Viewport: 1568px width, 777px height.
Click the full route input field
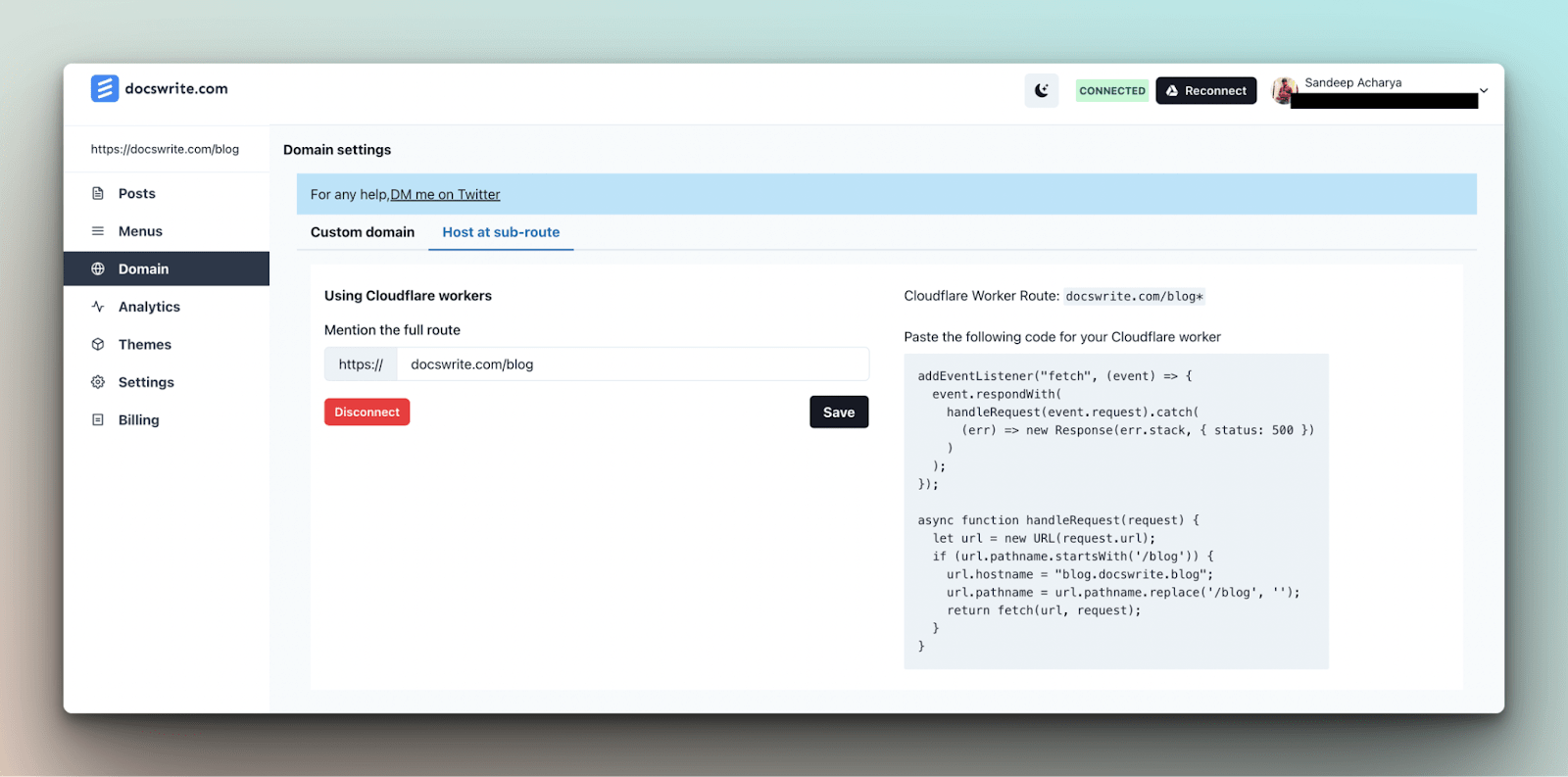[633, 364]
